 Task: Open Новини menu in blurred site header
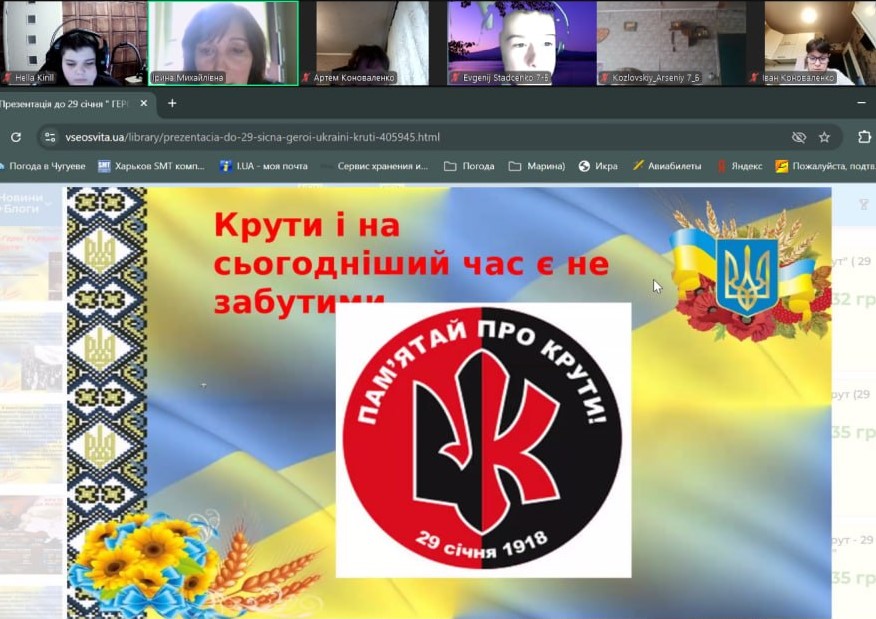coord(22,197)
